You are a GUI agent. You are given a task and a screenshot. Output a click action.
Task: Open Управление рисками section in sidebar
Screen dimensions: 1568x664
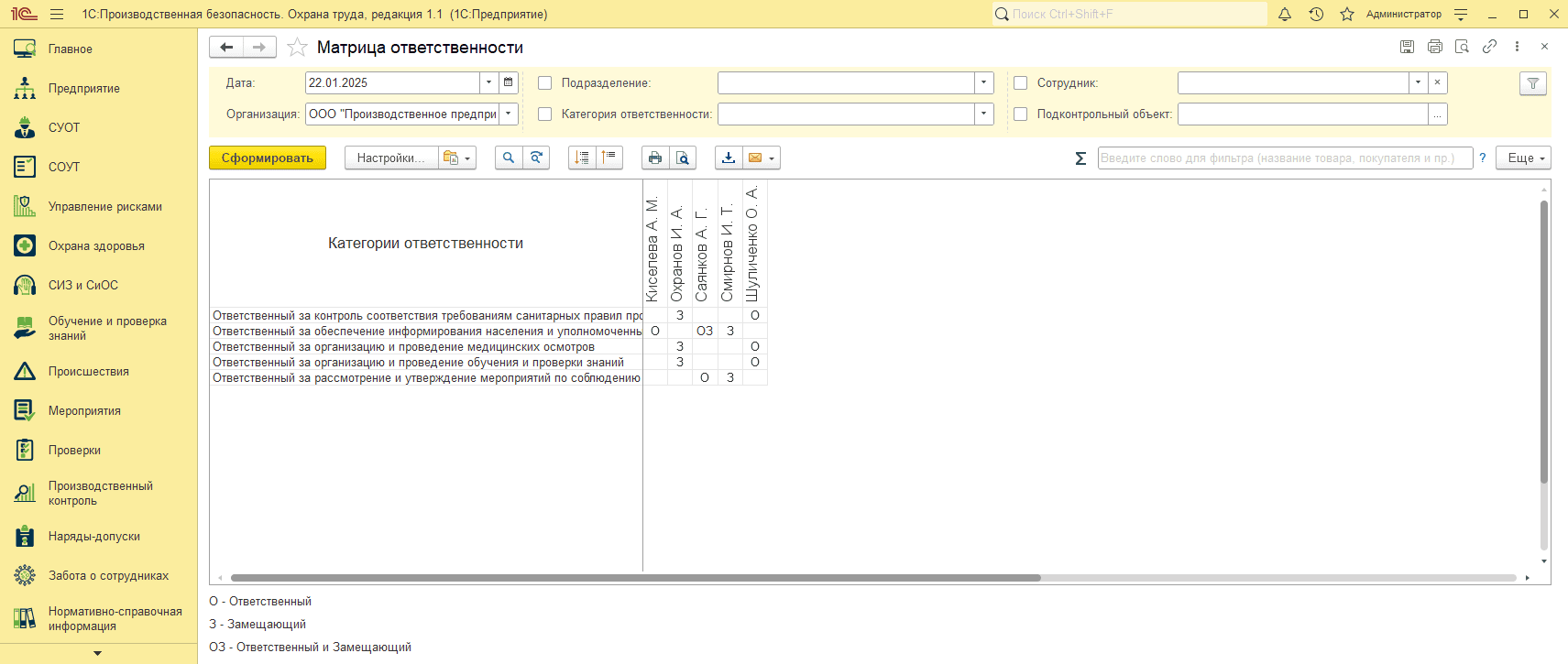tap(104, 207)
